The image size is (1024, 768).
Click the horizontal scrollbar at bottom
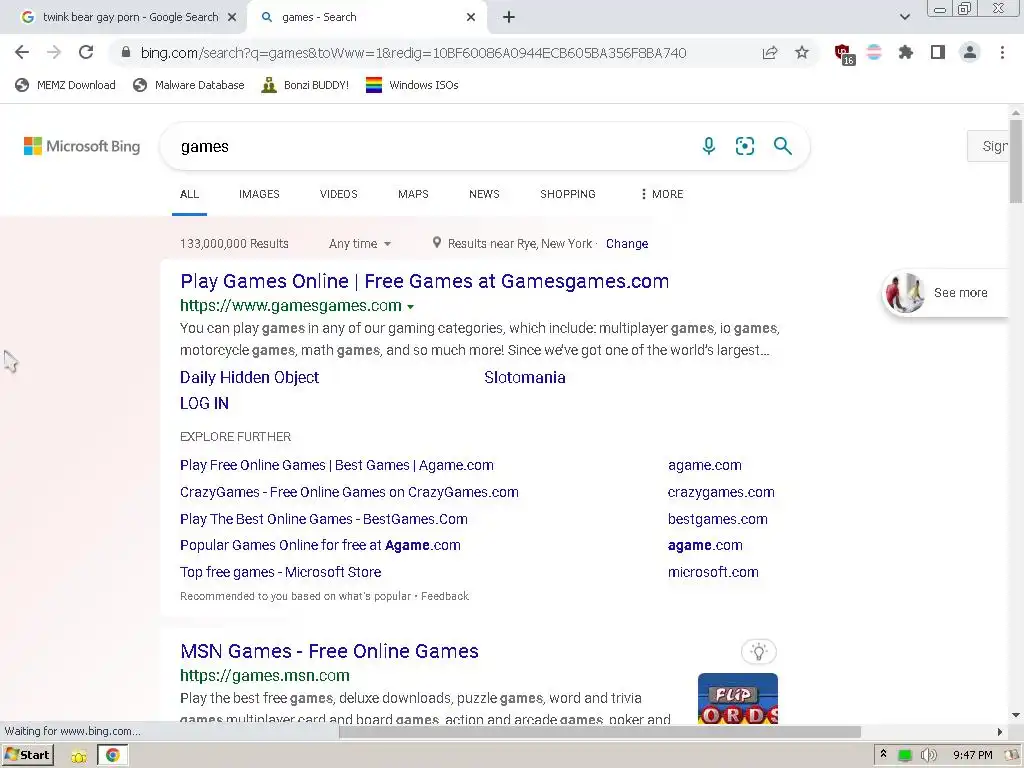click(600, 732)
